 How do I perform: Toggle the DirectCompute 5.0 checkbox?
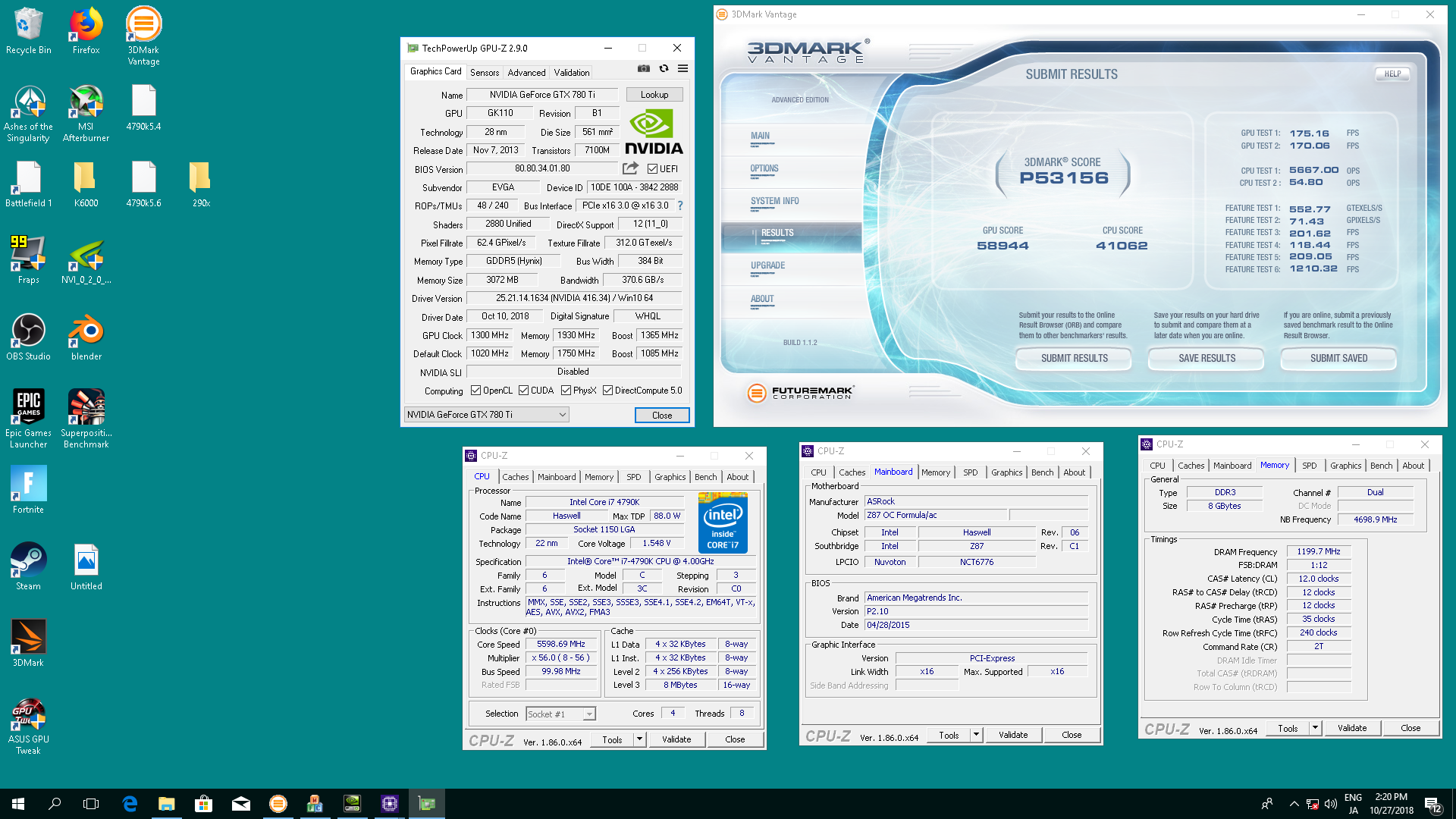(607, 391)
